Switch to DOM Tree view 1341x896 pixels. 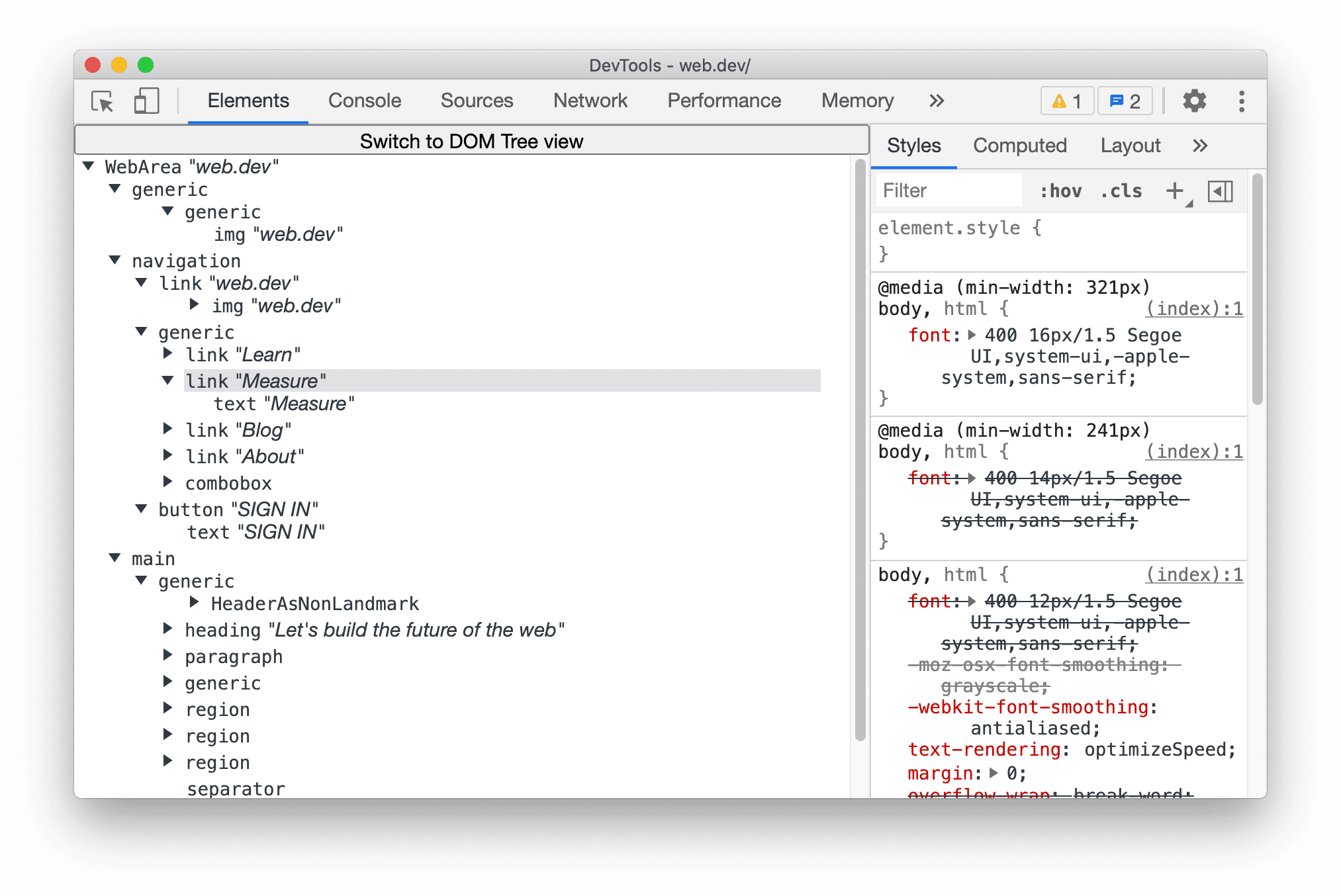471,141
